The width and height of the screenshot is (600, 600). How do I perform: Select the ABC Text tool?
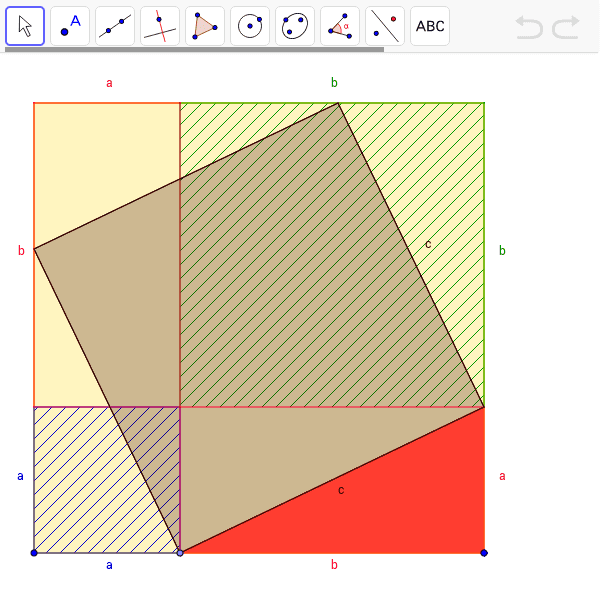click(430, 26)
